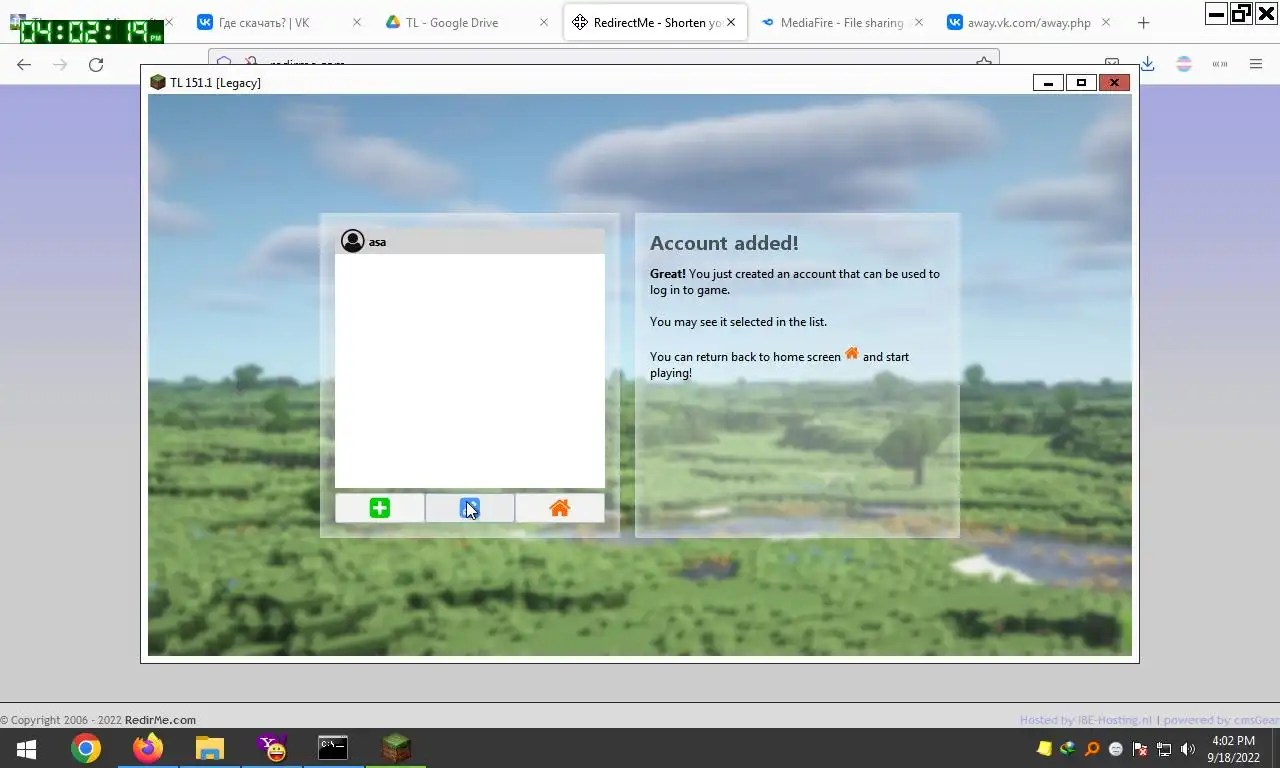Image resolution: width=1280 pixels, height=768 pixels.
Task: Open the browser hamburger menu
Action: [x=1256, y=64]
